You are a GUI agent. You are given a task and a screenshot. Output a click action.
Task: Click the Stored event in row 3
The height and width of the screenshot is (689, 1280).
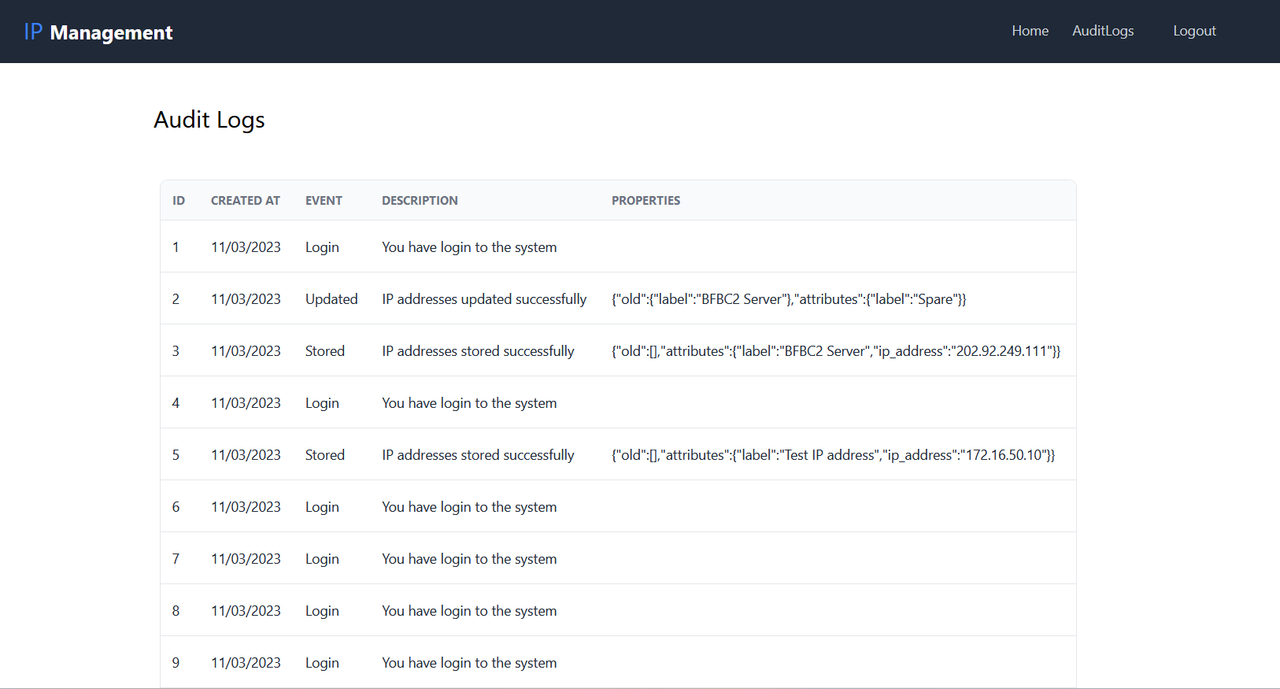(325, 351)
